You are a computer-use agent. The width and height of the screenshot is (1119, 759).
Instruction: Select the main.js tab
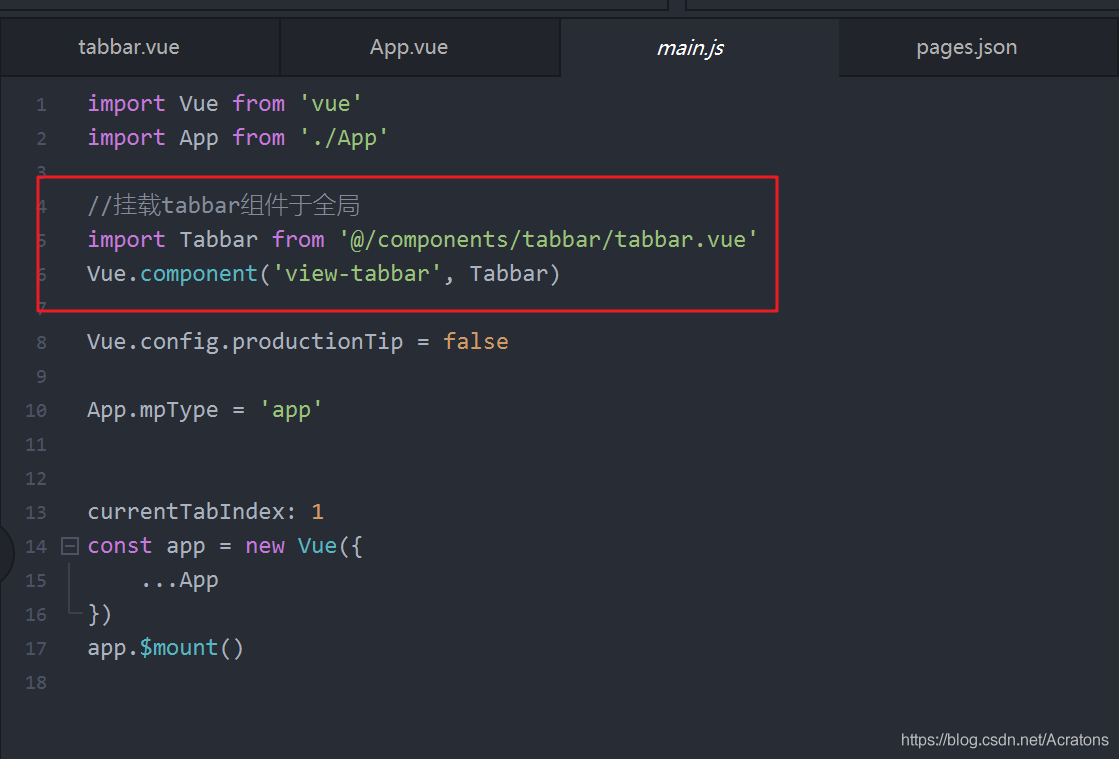pos(690,47)
